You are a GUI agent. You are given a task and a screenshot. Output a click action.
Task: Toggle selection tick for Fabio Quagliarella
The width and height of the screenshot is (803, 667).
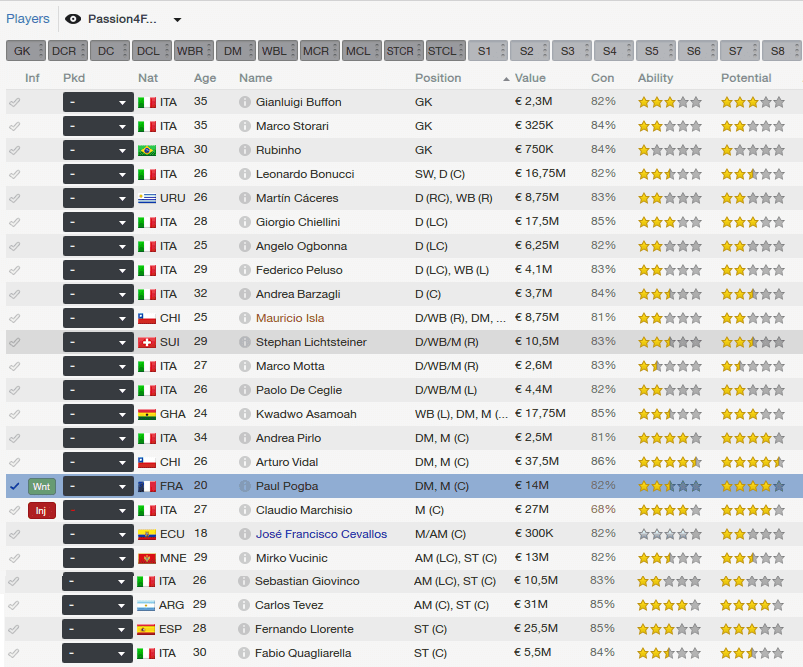(x=13, y=653)
